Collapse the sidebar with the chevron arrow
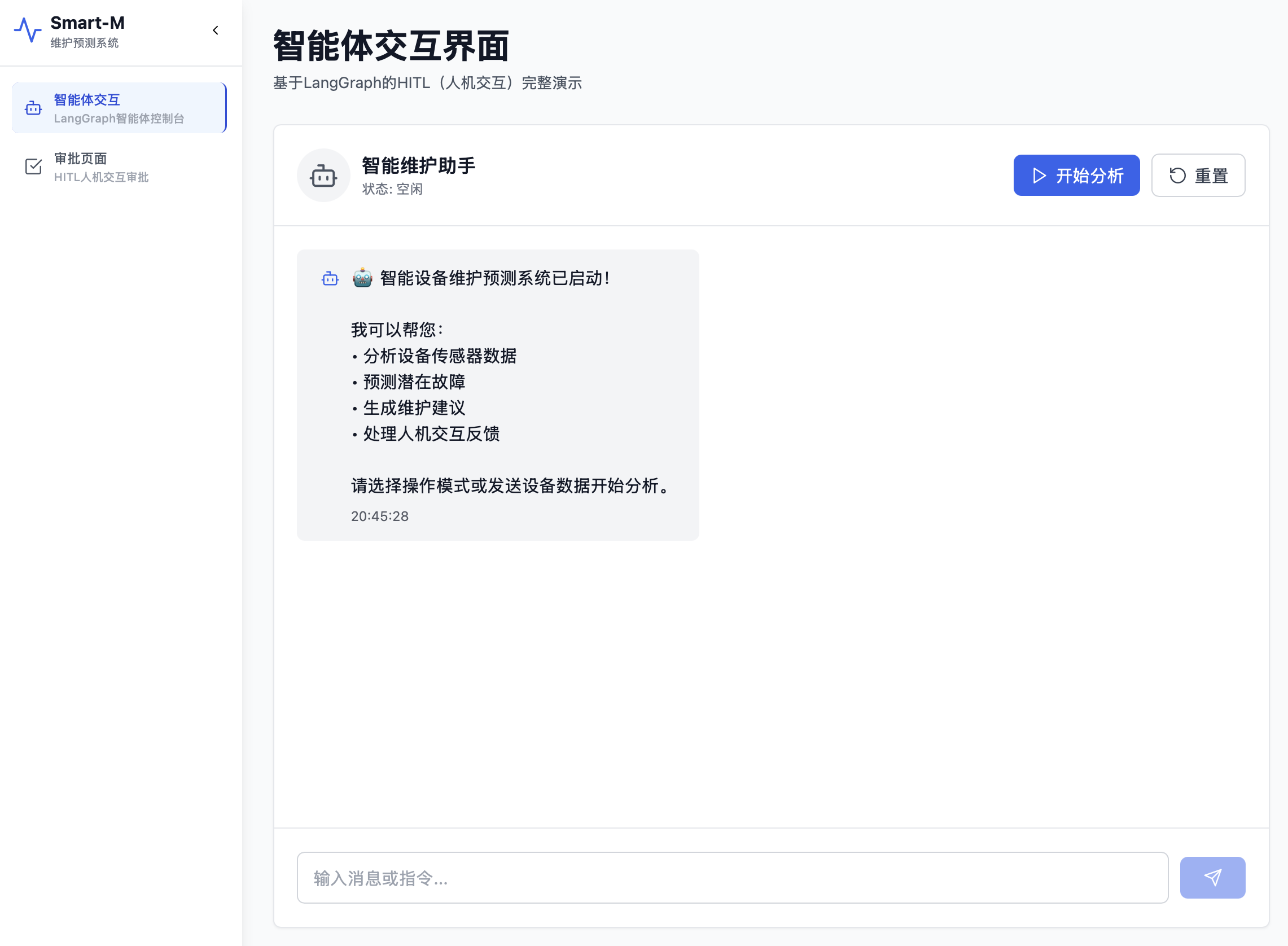Screen dimensions: 1288x946 [216, 30]
